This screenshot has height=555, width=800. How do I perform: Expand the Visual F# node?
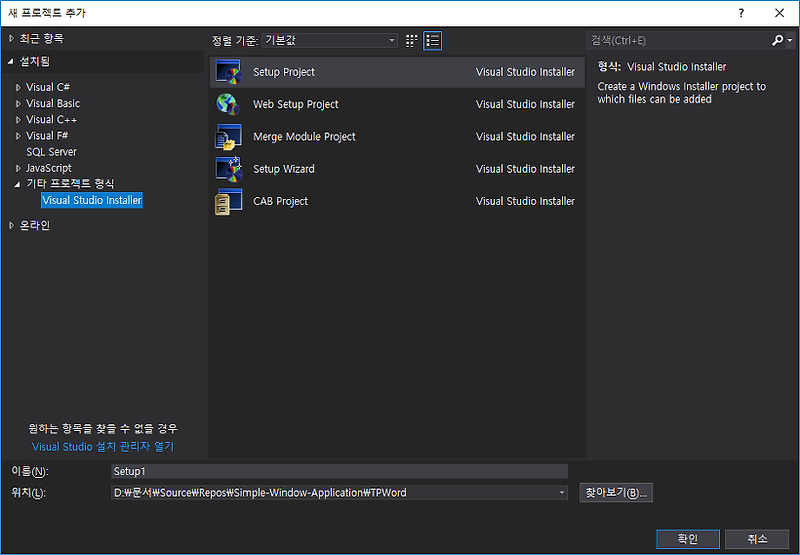click(x=18, y=136)
